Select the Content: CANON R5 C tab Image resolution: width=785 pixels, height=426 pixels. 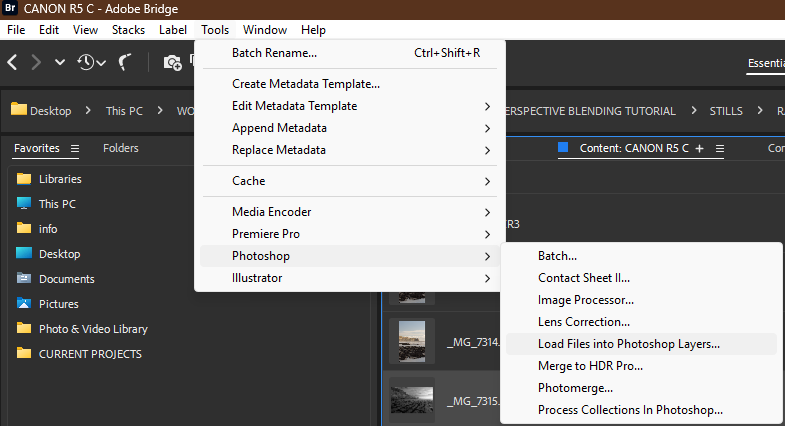[634, 149]
